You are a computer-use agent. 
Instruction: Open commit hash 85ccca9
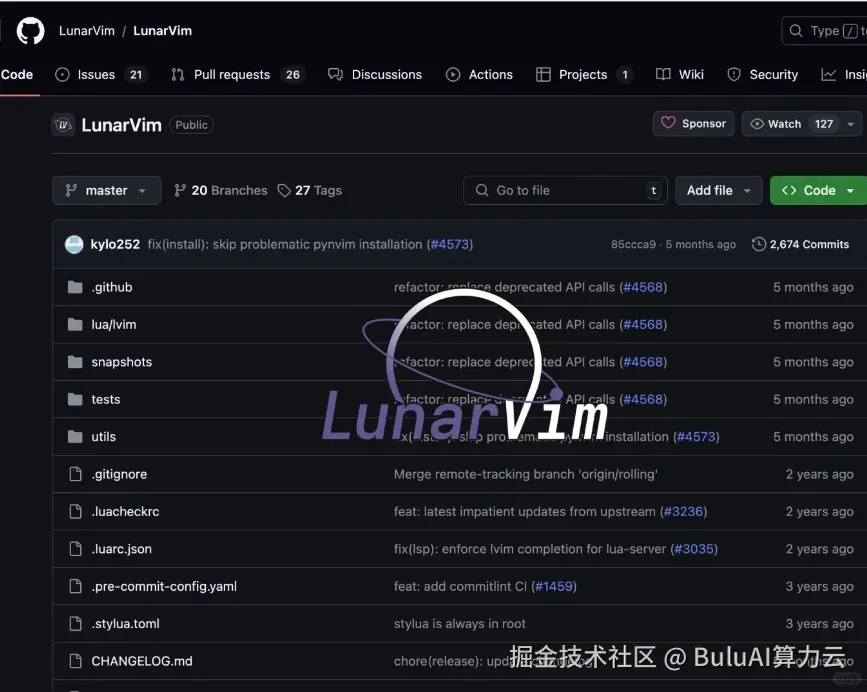point(633,244)
